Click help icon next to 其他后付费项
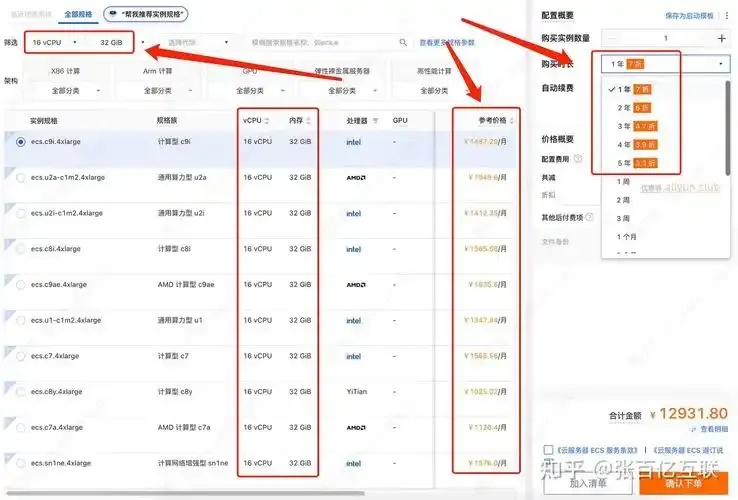 (589, 217)
